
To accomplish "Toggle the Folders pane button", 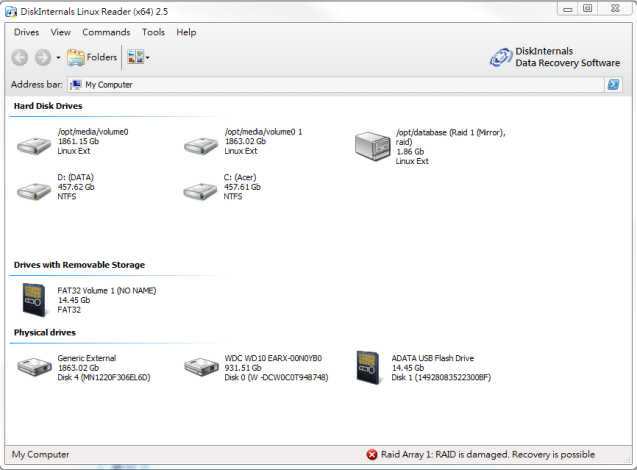I will coord(92,57).
